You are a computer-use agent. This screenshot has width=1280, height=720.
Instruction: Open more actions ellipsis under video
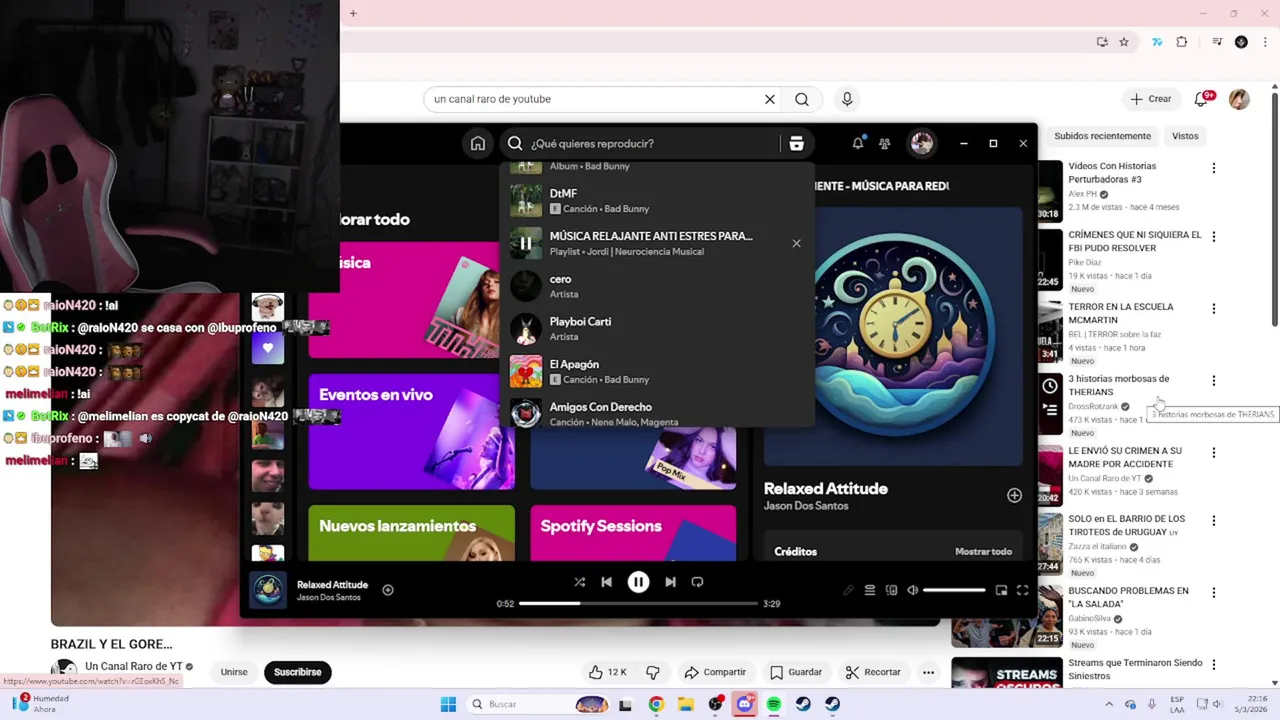[x=929, y=672]
